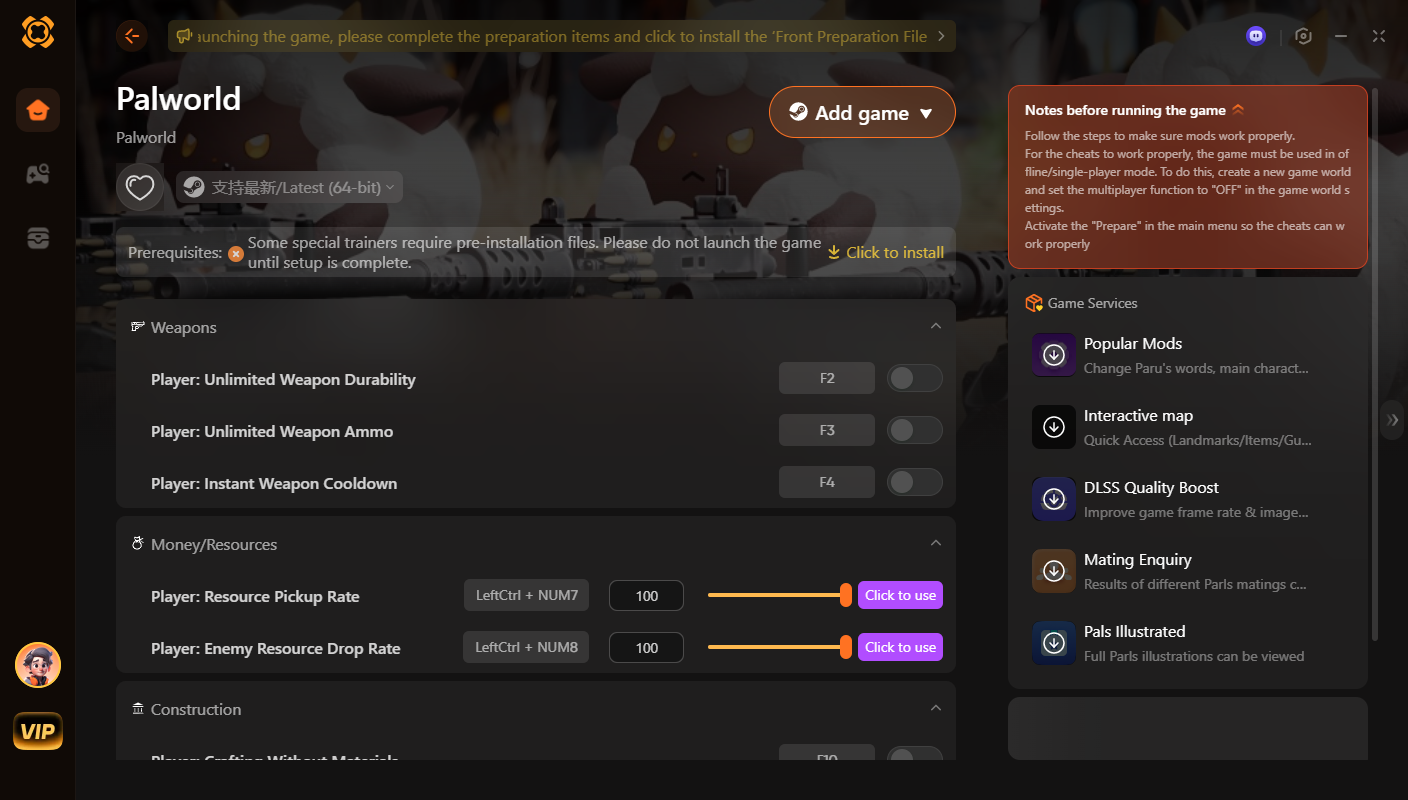The height and width of the screenshot is (800, 1408).
Task: Change LeftCtrl + NUM7 hotkey
Action: (527, 595)
